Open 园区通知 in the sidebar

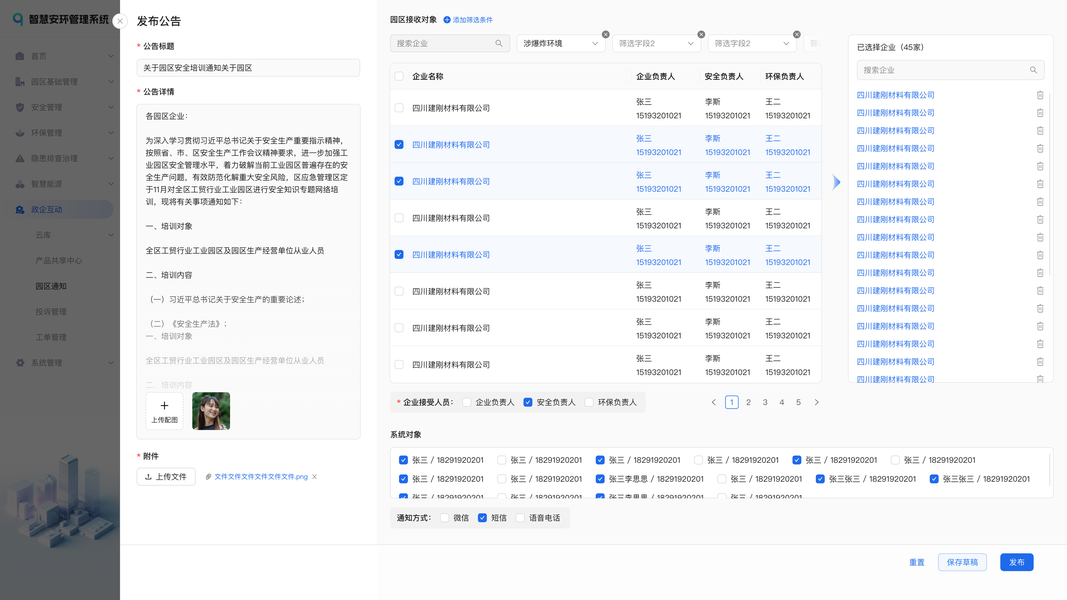click(51, 286)
